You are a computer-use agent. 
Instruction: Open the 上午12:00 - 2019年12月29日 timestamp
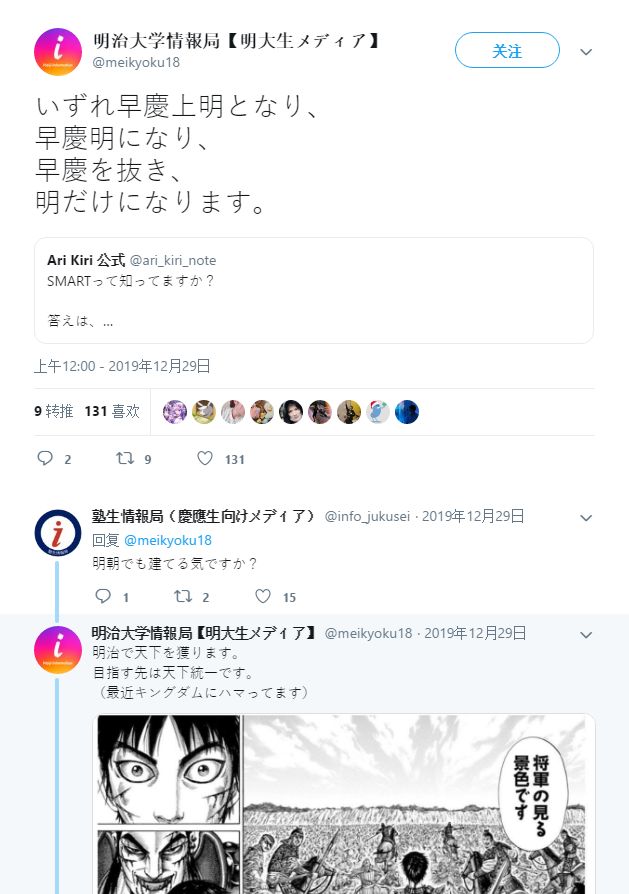[x=122, y=366]
